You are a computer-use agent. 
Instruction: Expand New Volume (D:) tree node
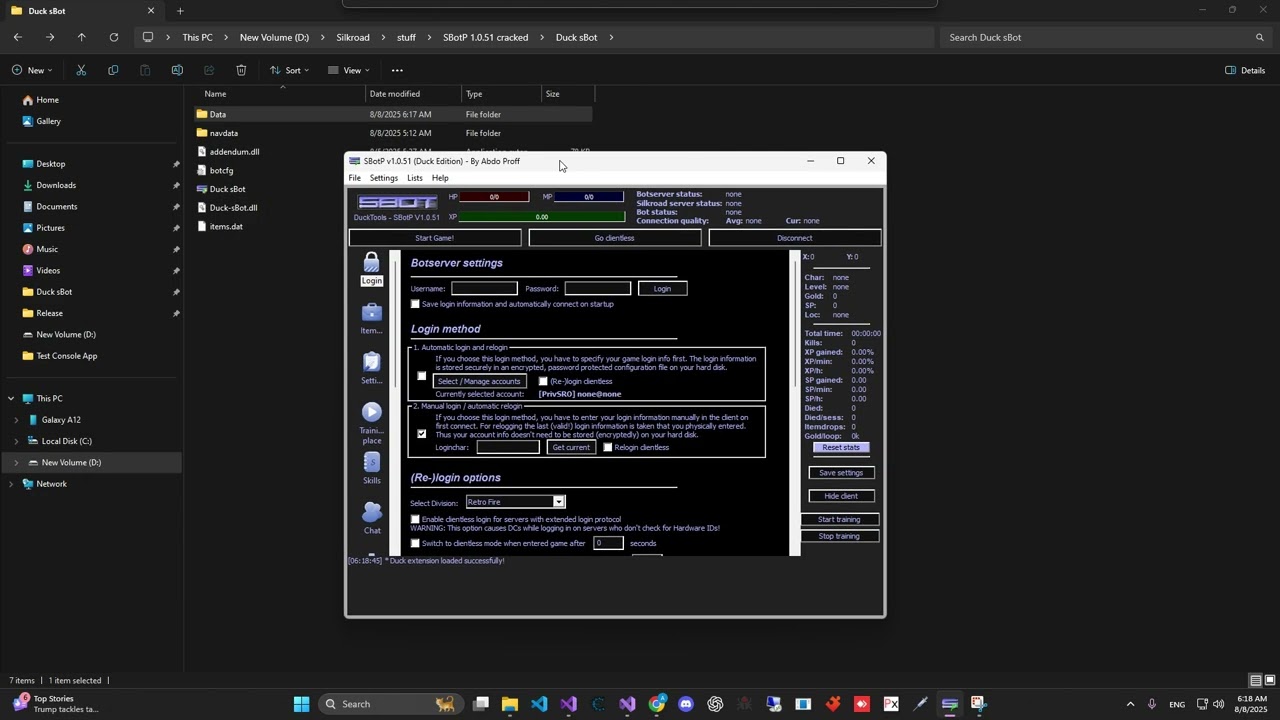(16, 462)
